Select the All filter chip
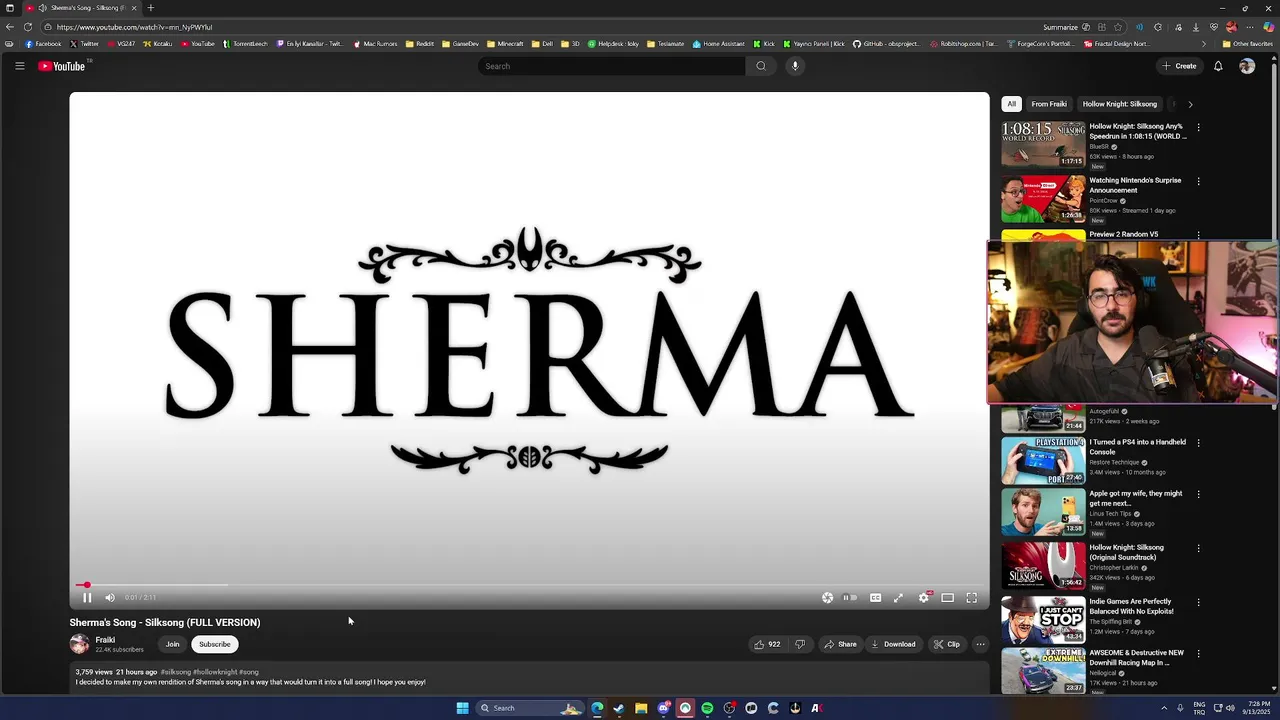 [x=1011, y=104]
